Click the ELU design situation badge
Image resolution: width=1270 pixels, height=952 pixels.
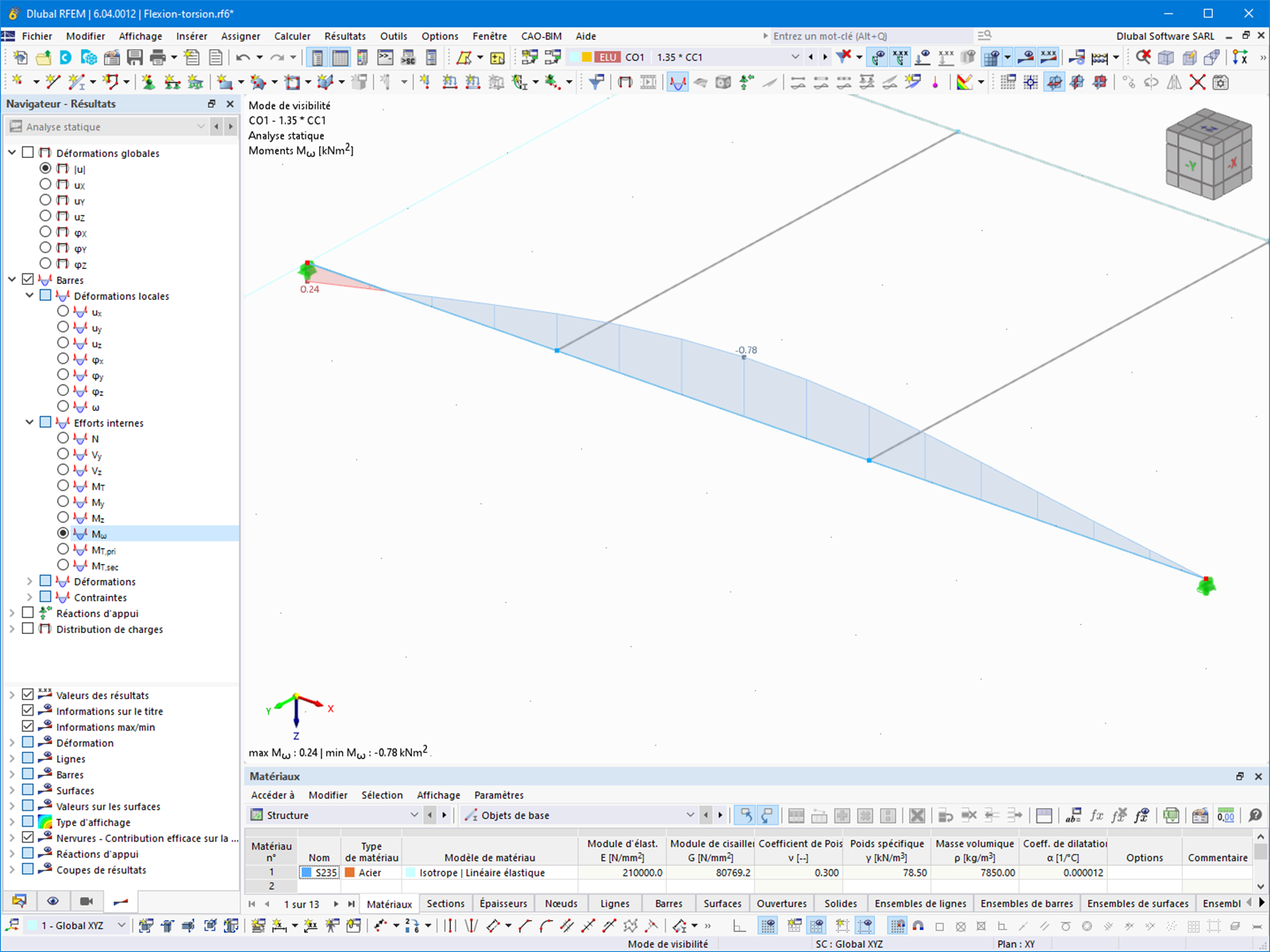[x=608, y=57]
